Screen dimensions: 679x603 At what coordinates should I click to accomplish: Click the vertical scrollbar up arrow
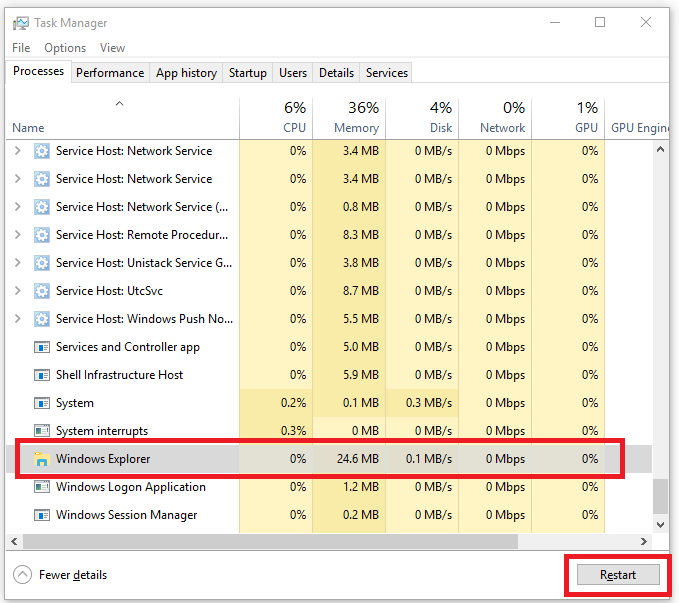click(x=660, y=150)
